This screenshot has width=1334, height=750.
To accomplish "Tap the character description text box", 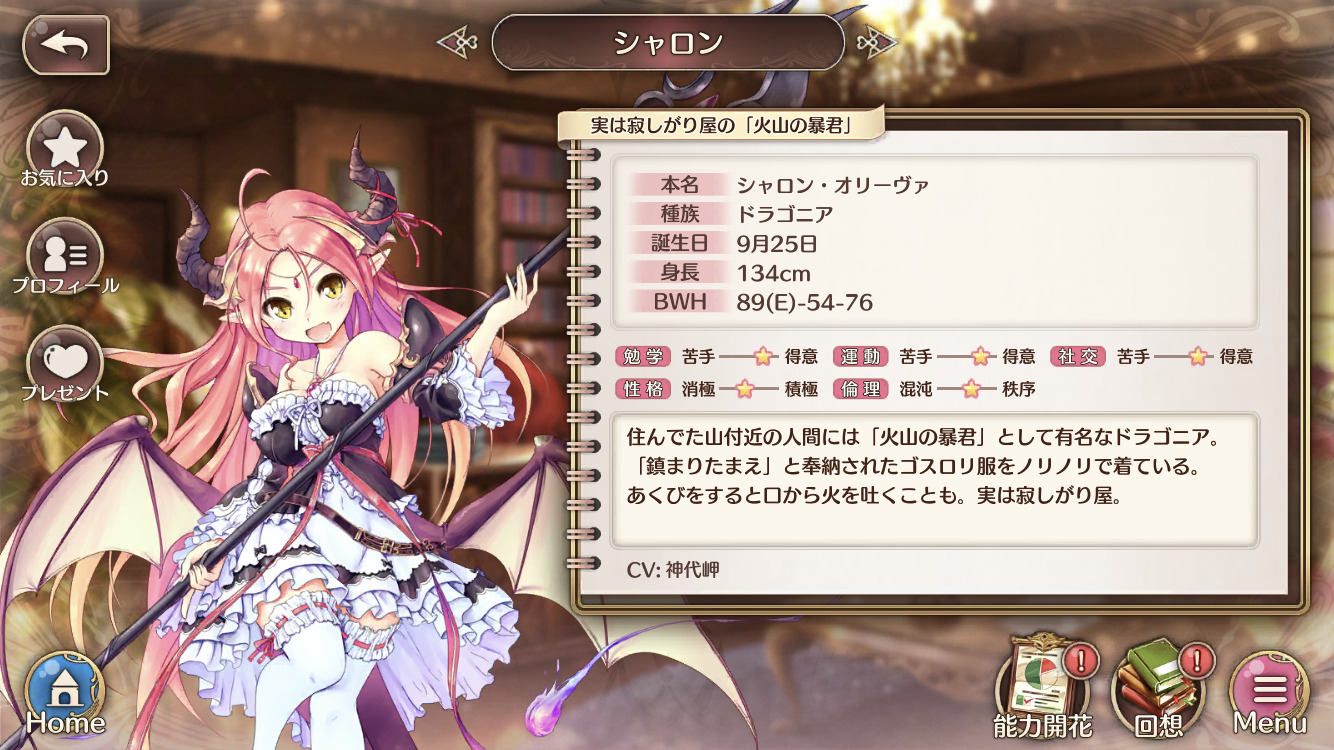I will pos(934,480).
